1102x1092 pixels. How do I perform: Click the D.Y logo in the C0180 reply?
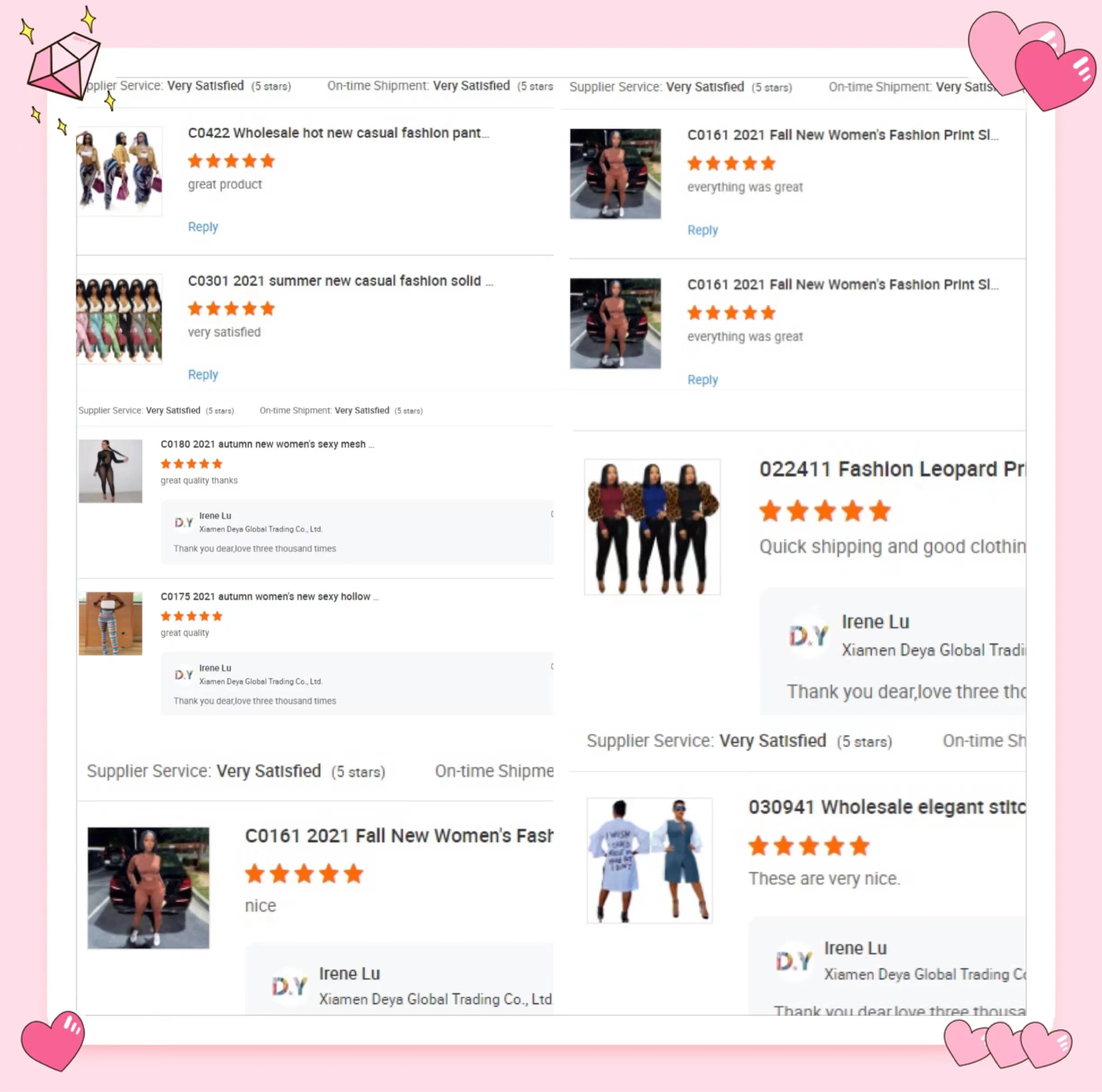pos(184,522)
